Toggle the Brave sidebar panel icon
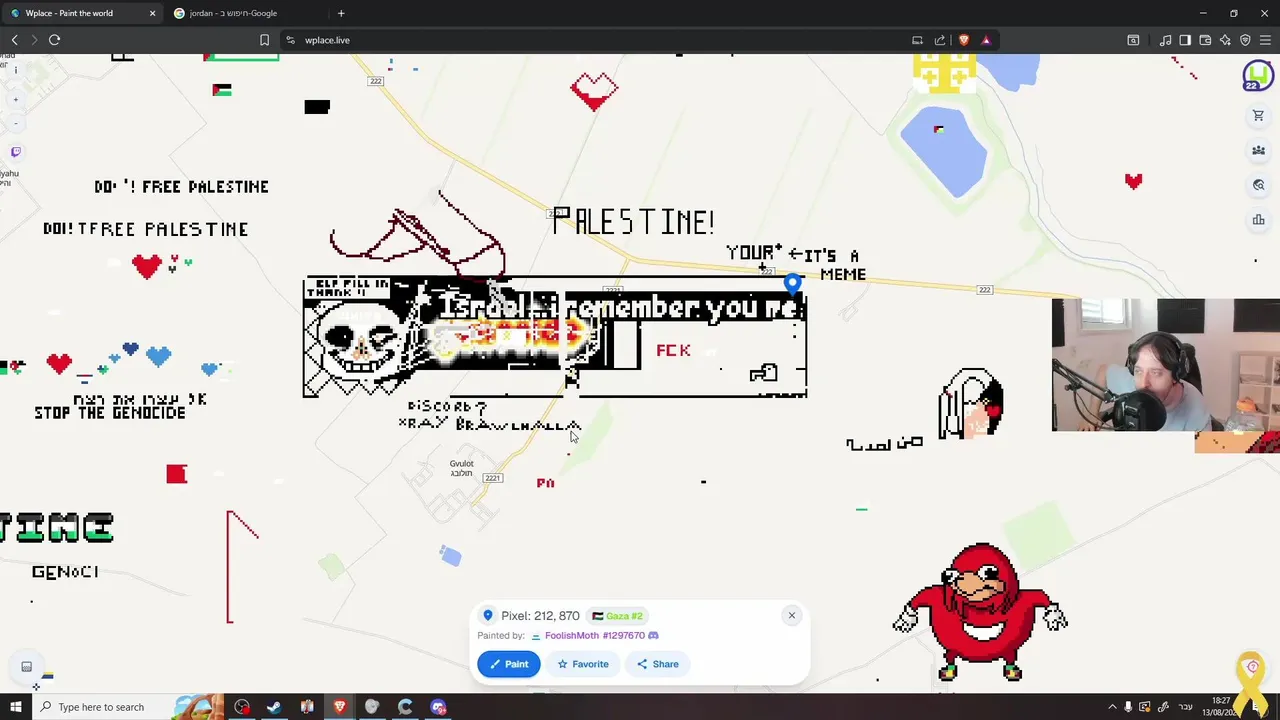This screenshot has width=1280, height=720. click(x=1185, y=40)
